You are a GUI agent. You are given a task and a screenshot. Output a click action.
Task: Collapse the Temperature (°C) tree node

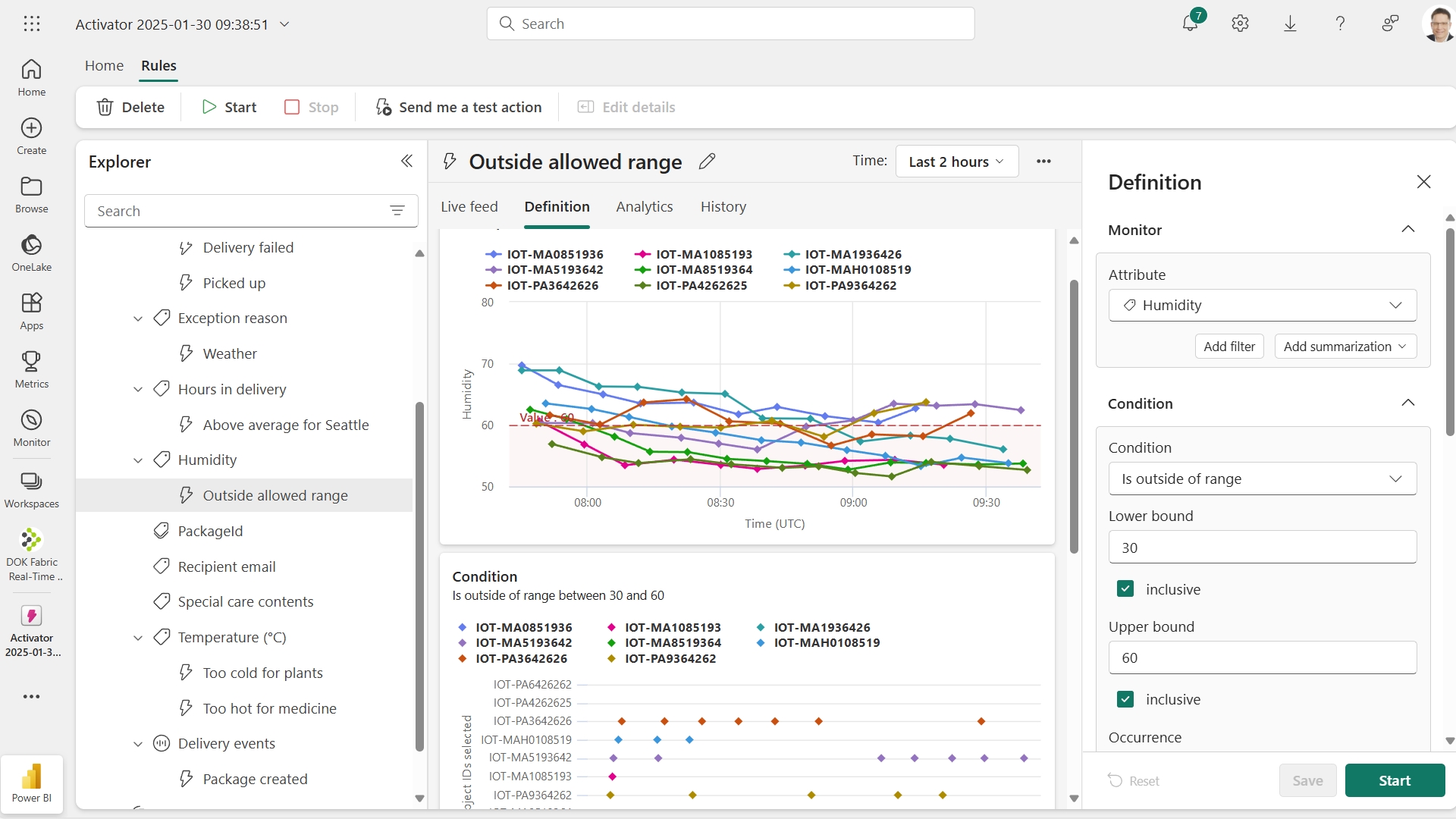[138, 638]
